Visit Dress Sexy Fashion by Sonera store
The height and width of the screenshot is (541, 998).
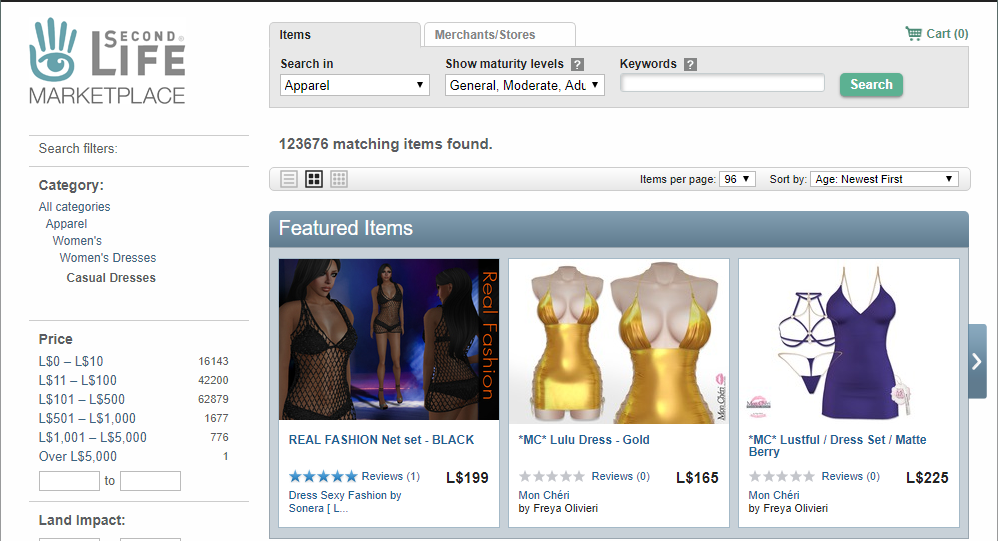click(x=345, y=502)
